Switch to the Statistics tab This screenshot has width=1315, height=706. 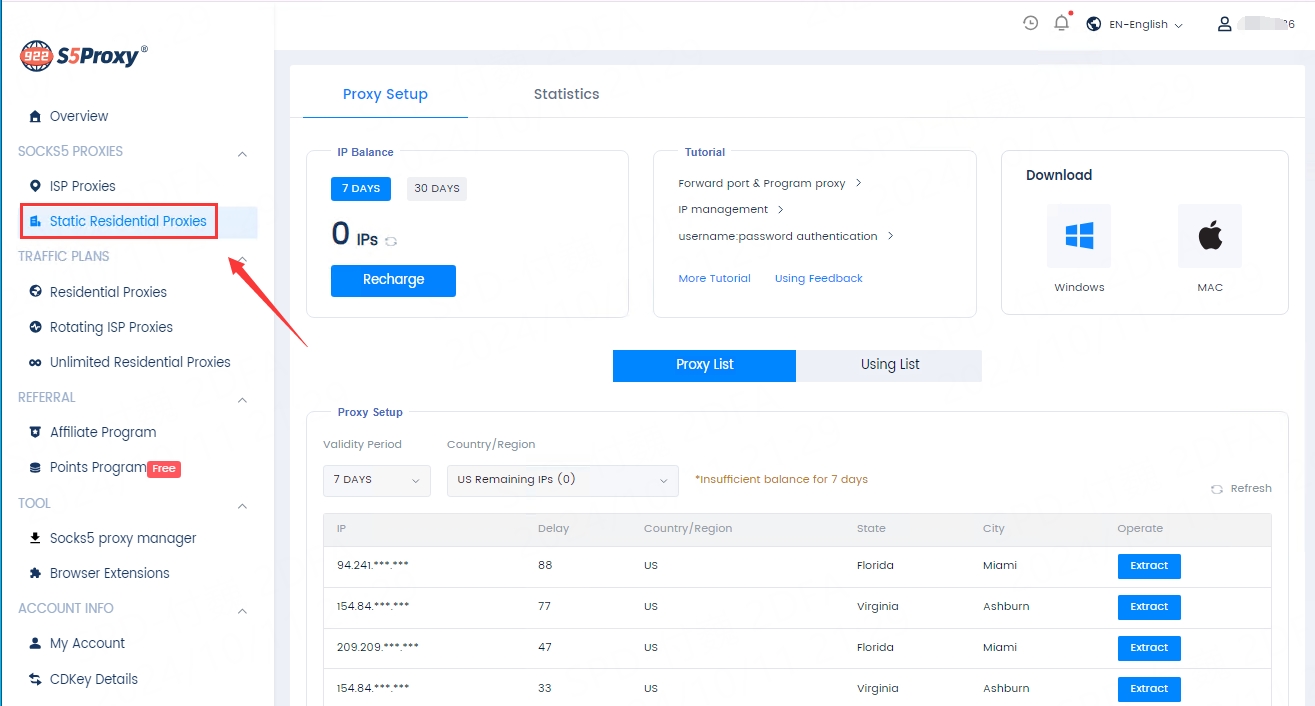pyautogui.click(x=566, y=94)
